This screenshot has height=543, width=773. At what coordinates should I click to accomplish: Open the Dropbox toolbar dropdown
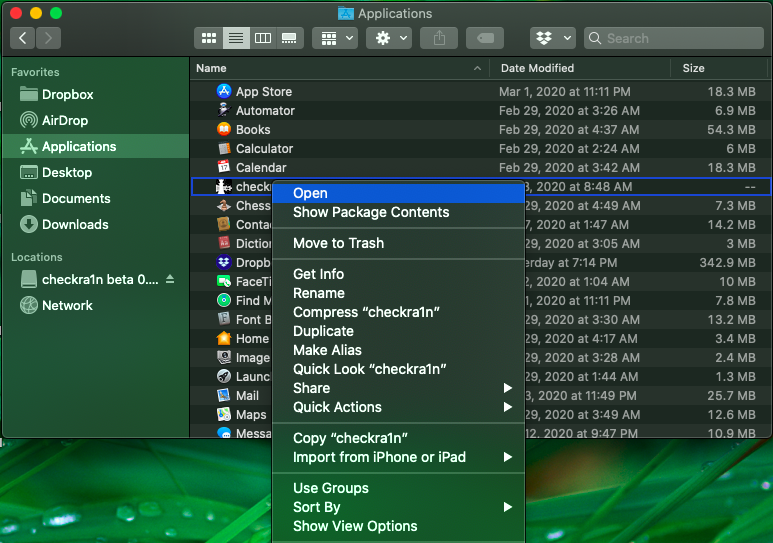pyautogui.click(x=553, y=38)
